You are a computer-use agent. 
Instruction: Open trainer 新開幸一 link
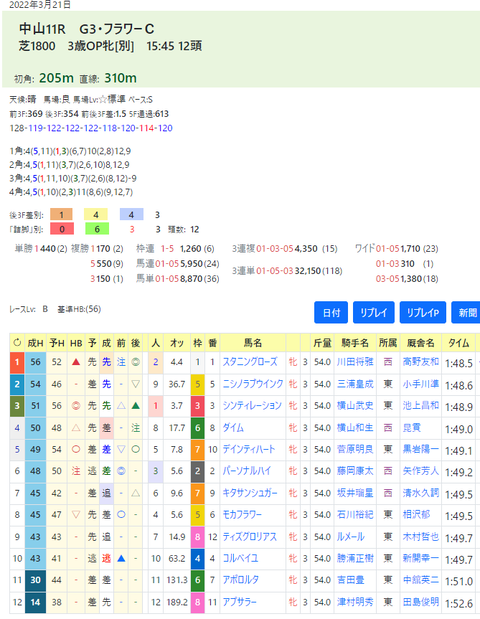click(x=421, y=559)
